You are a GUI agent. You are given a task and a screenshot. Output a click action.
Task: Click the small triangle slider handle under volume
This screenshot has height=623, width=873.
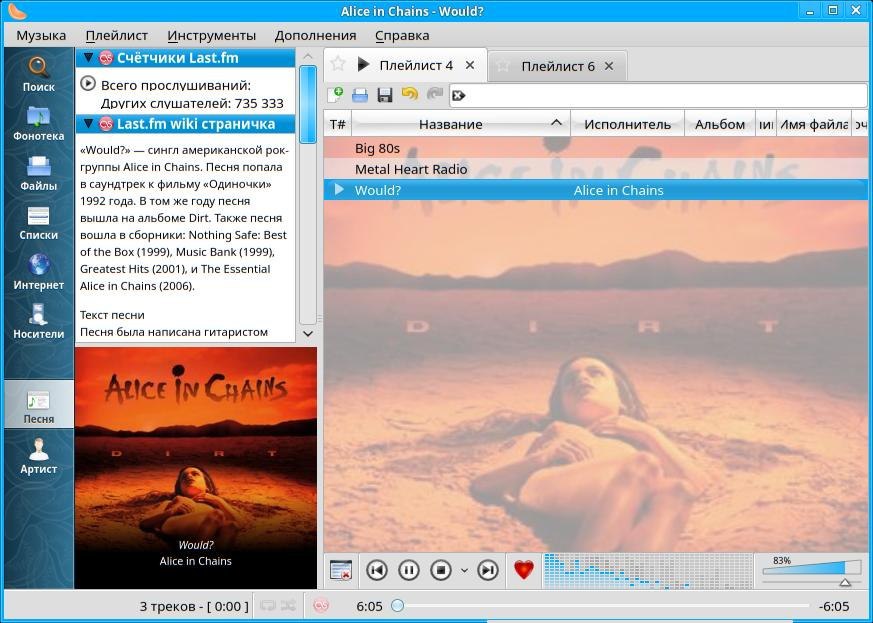pyautogui.click(x=845, y=582)
